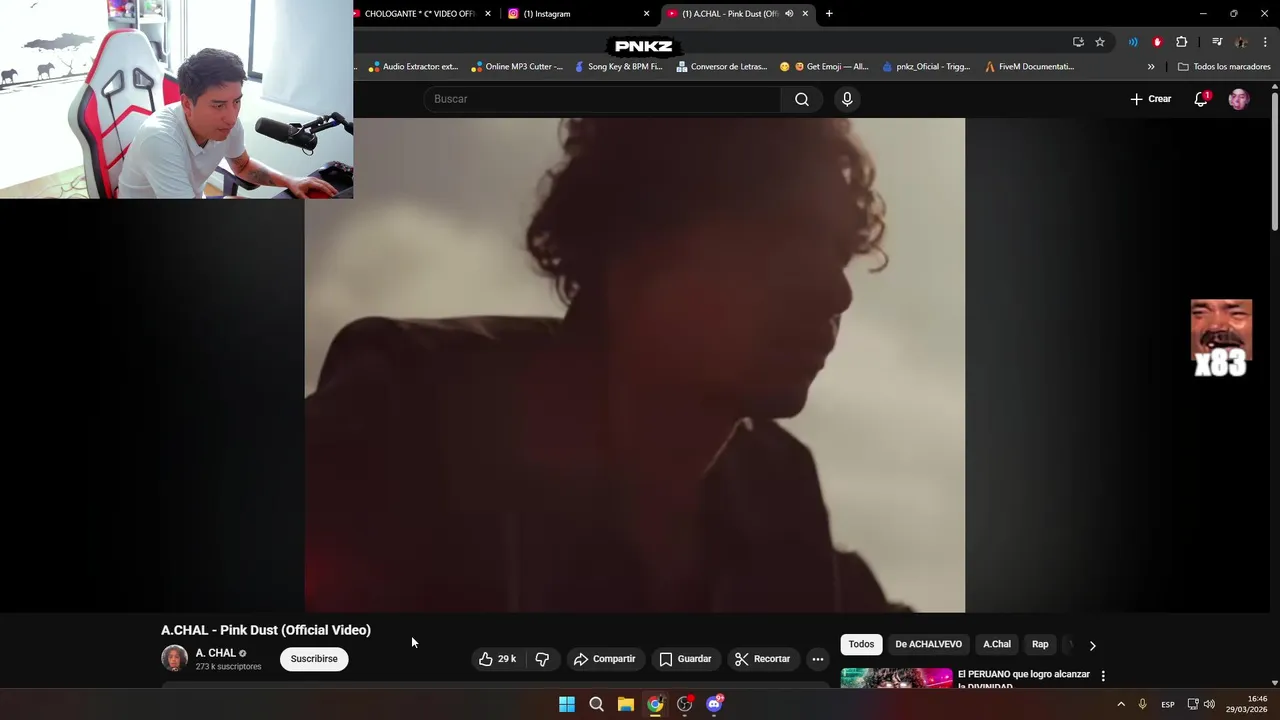The image size is (1280, 720).
Task: Open a new browser tab
Action: pos(829,14)
